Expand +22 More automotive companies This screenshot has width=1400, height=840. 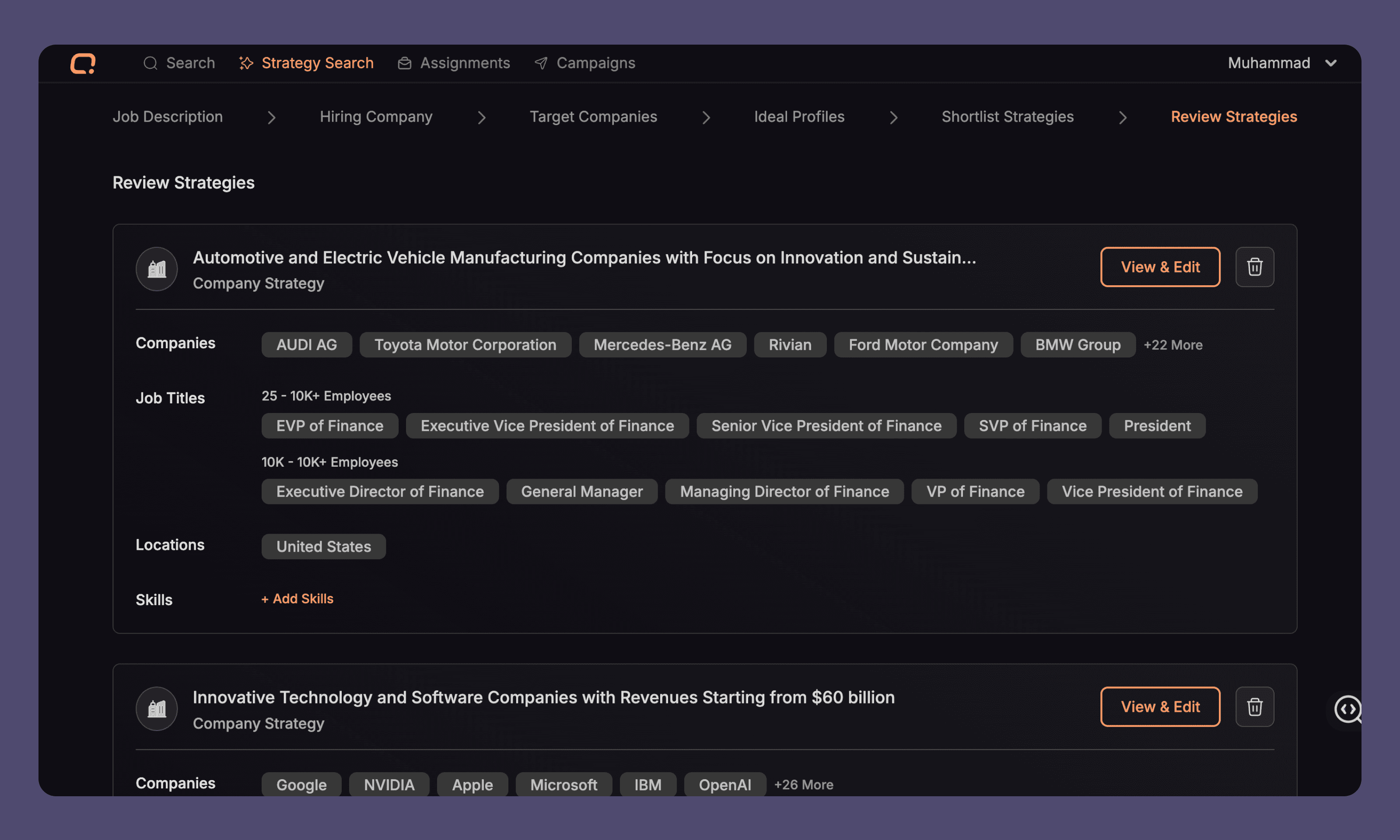(1173, 345)
